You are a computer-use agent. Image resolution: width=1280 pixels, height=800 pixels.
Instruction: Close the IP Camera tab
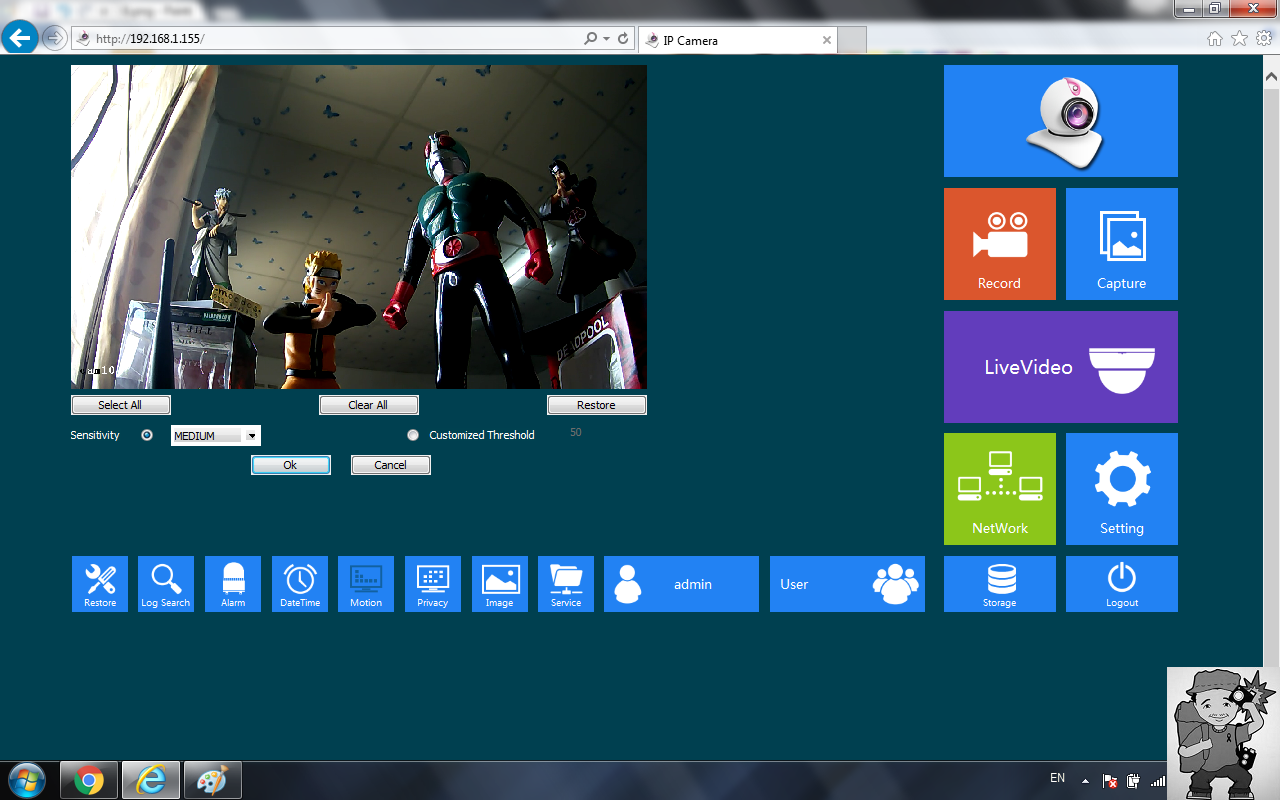[826, 41]
